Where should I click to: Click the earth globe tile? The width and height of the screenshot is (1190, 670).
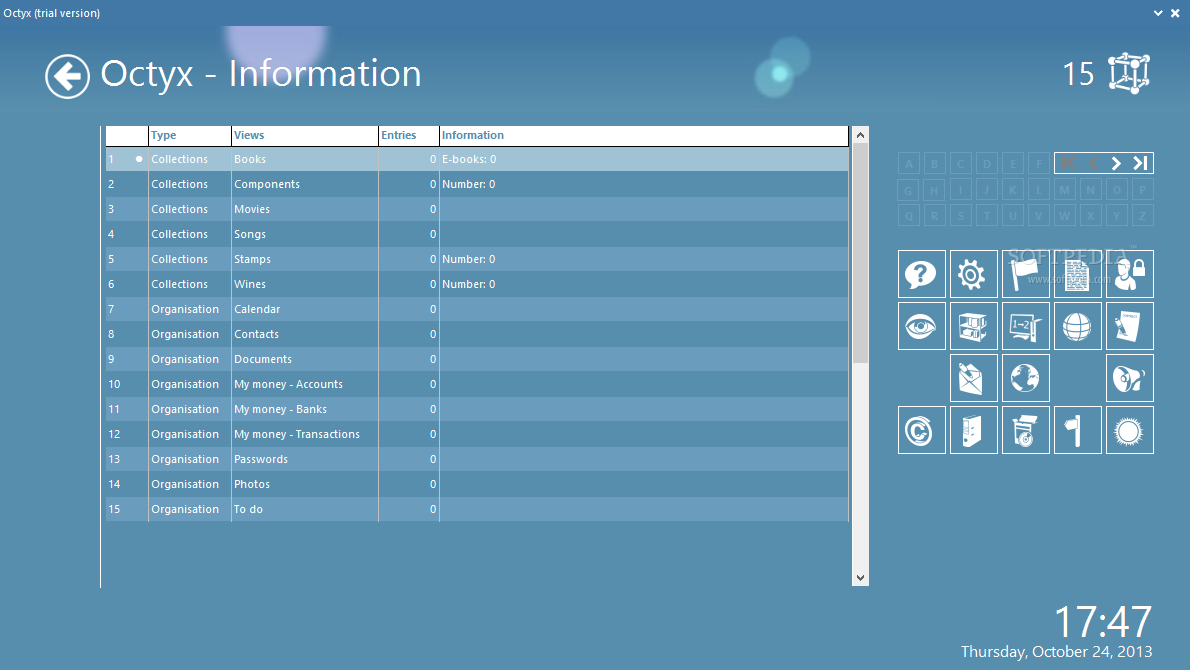1025,378
